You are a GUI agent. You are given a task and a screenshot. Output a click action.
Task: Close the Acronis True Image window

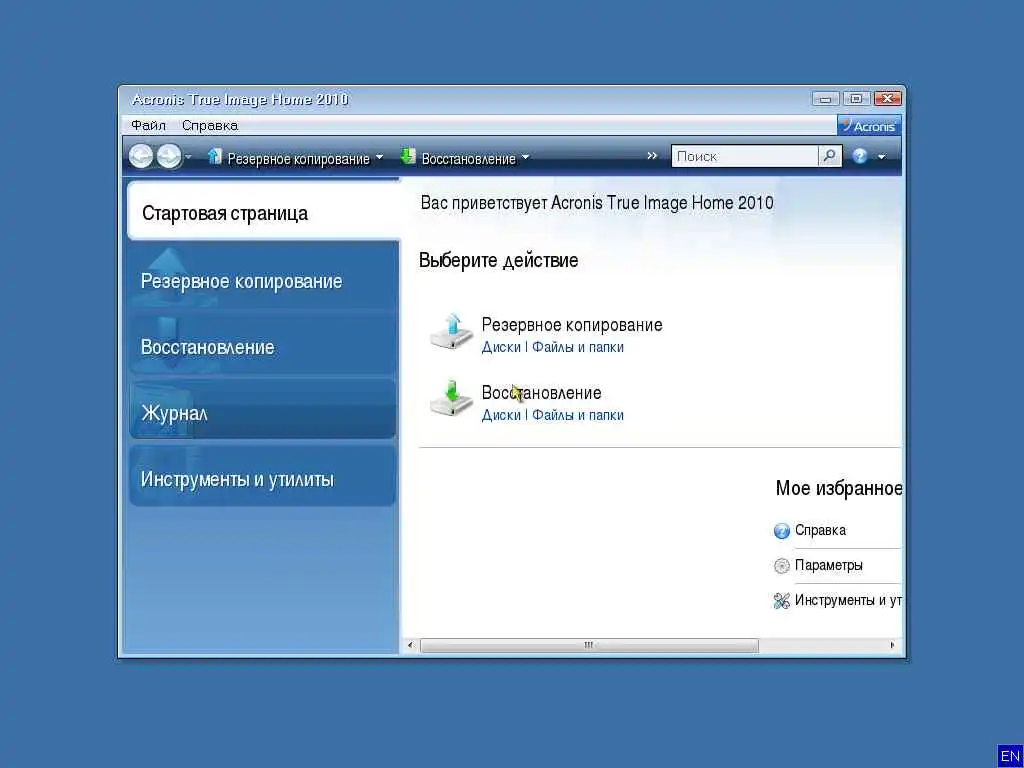887,99
